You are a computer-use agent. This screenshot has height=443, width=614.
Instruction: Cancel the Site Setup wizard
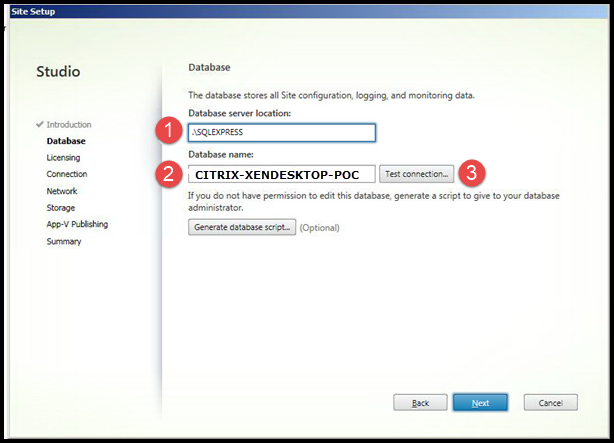point(551,403)
